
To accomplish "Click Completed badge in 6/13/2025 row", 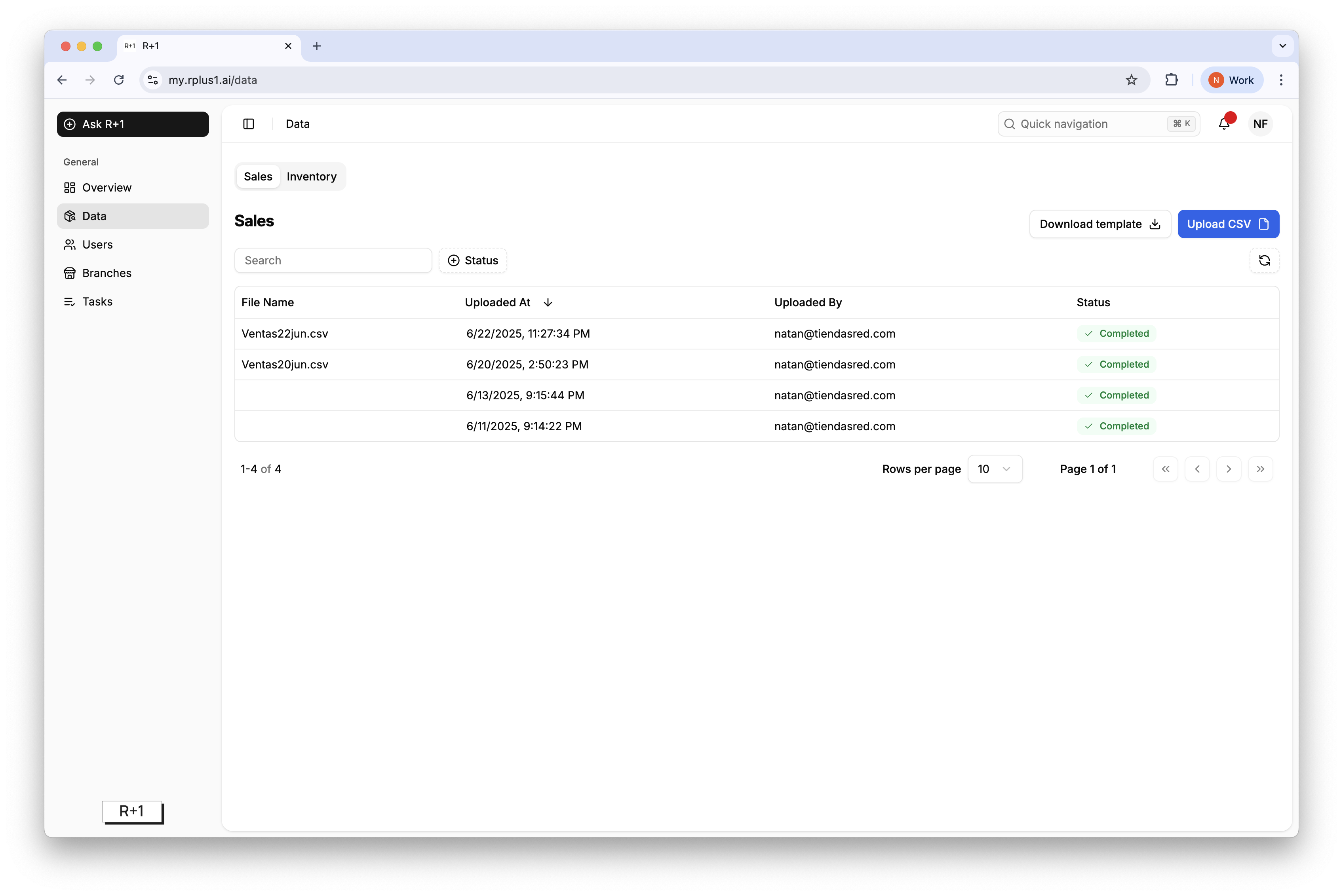I will (1116, 395).
